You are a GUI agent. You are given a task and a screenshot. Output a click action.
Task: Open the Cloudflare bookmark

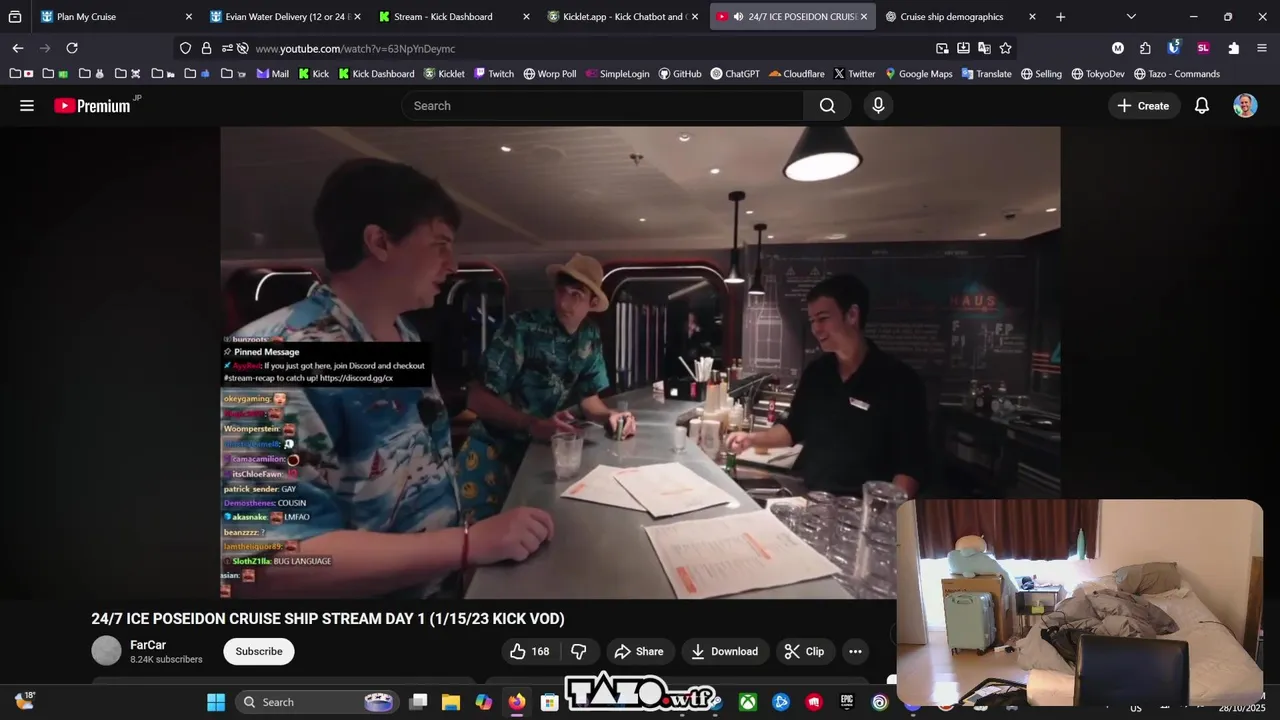click(797, 73)
